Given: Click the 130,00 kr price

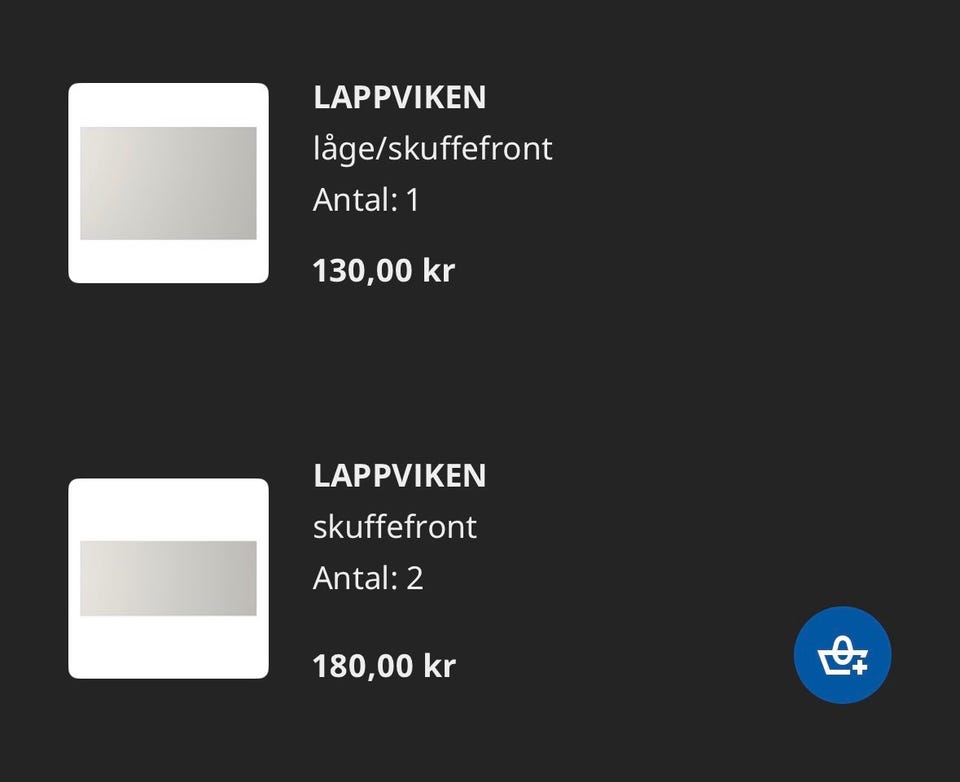Looking at the screenshot, I should (x=383, y=270).
